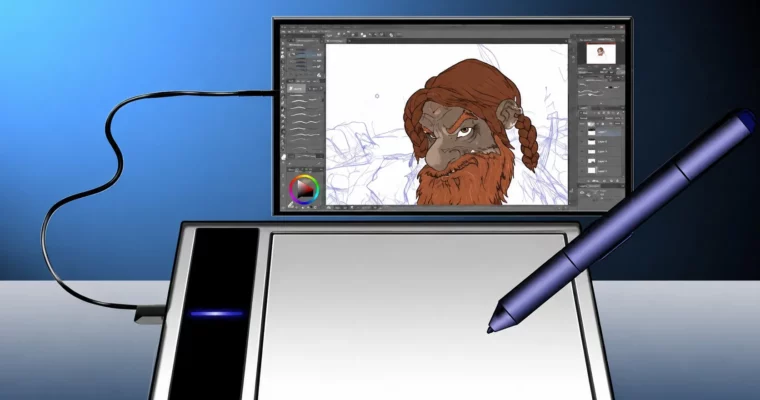Image resolution: width=760 pixels, height=400 pixels.
Task: Click the dwarf's eye on the canvas
Action: [x=464, y=130]
